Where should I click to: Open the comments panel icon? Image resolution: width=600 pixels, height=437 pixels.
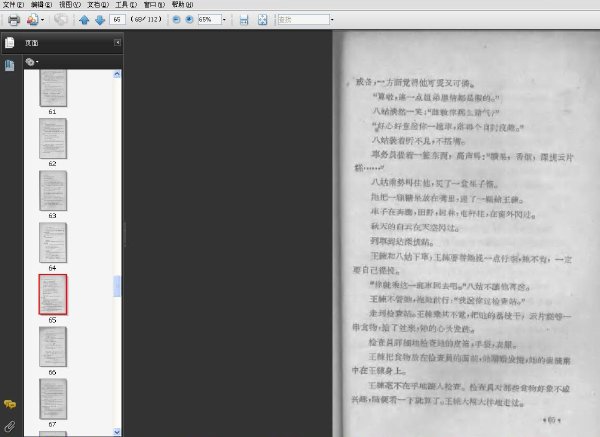[10, 404]
